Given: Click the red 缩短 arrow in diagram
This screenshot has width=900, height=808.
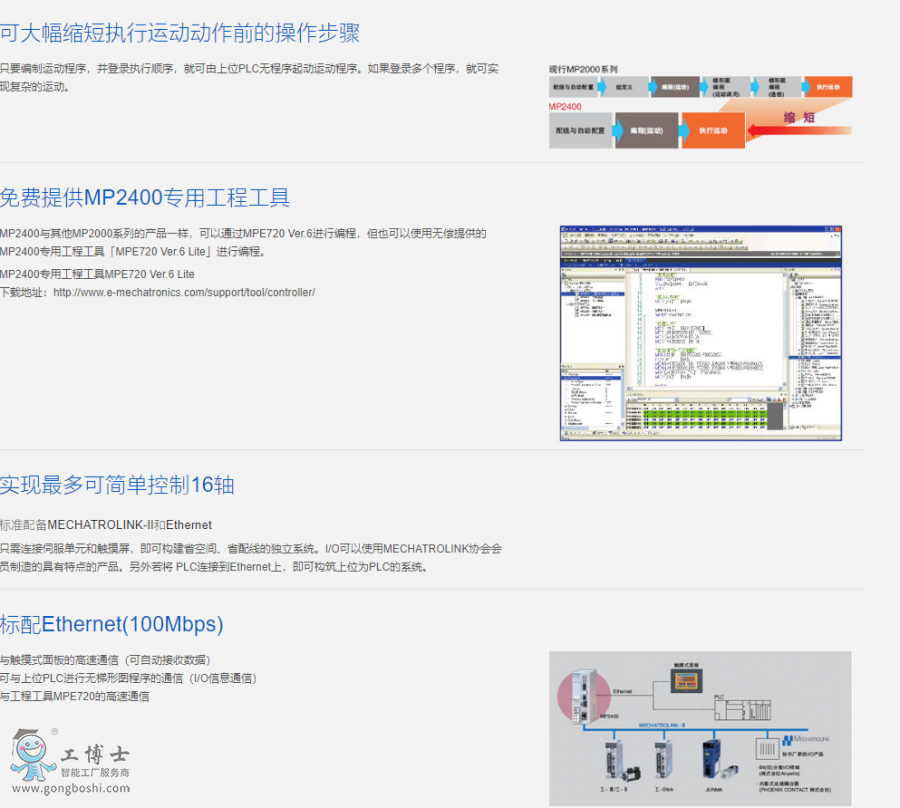Looking at the screenshot, I should [800, 122].
